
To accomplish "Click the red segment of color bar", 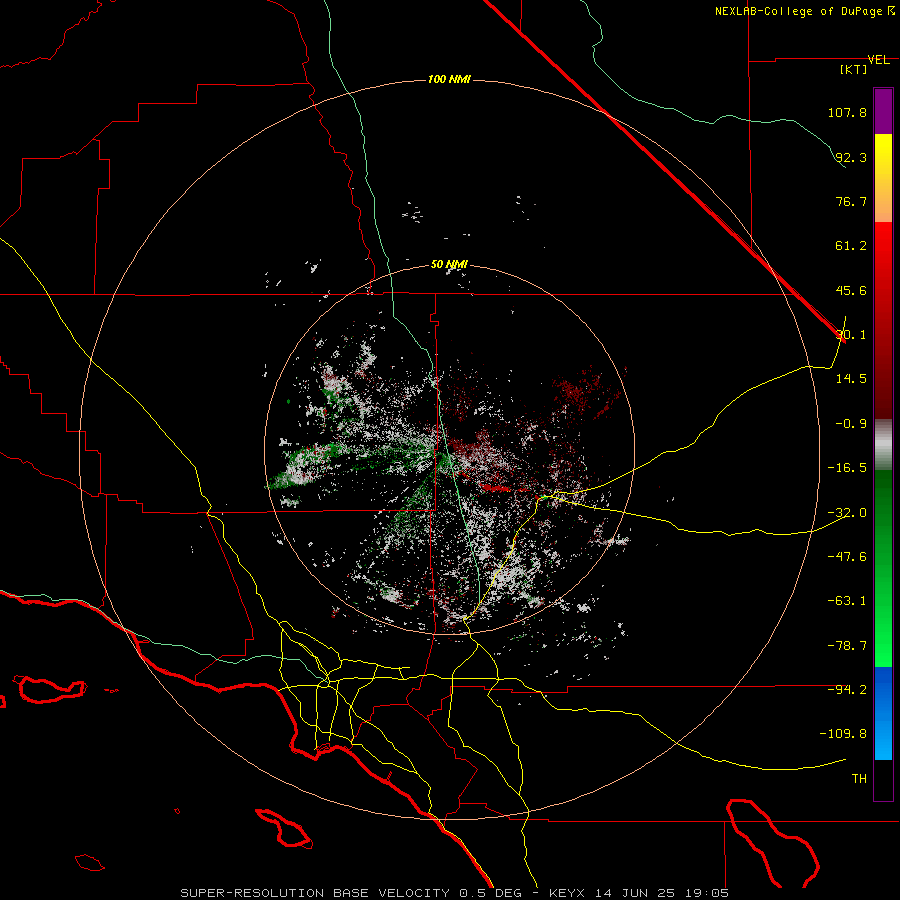I will (x=883, y=320).
